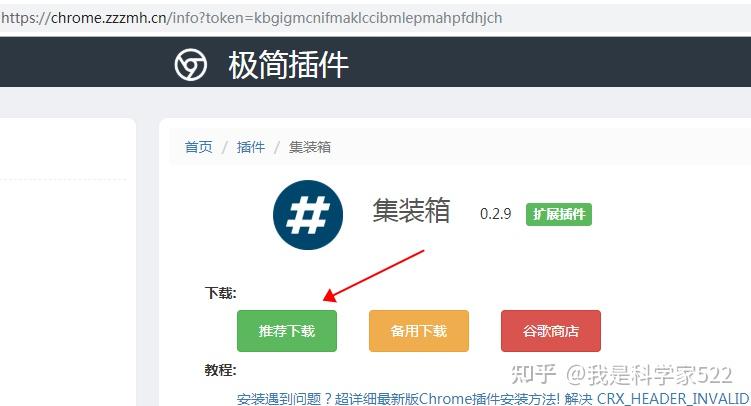Click the 知乎 @我是科学家522 watermark
The image size is (751, 406).
click(x=622, y=374)
